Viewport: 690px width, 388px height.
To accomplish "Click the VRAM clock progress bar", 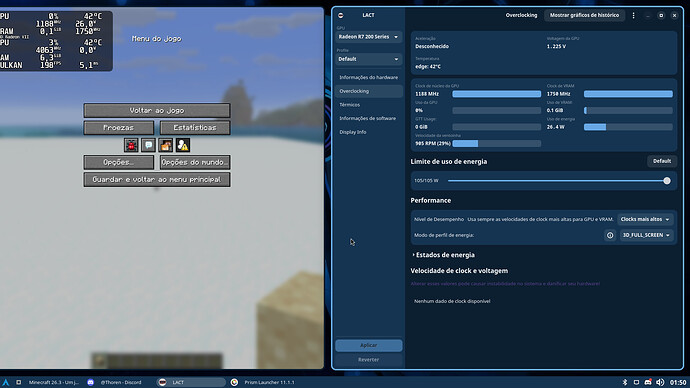I will pos(628,94).
